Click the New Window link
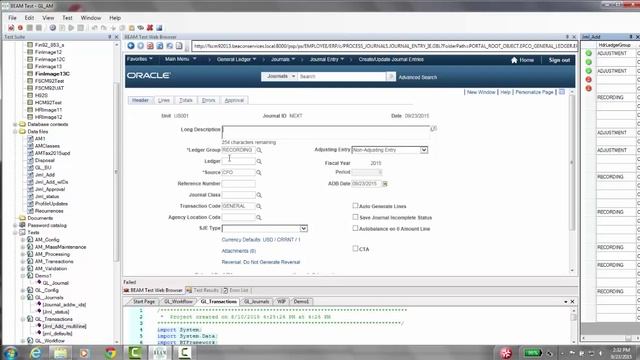This screenshot has height=360, width=640. coord(481,92)
